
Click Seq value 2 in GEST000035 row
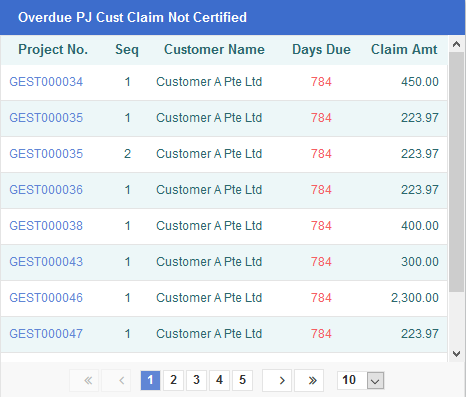(127, 154)
